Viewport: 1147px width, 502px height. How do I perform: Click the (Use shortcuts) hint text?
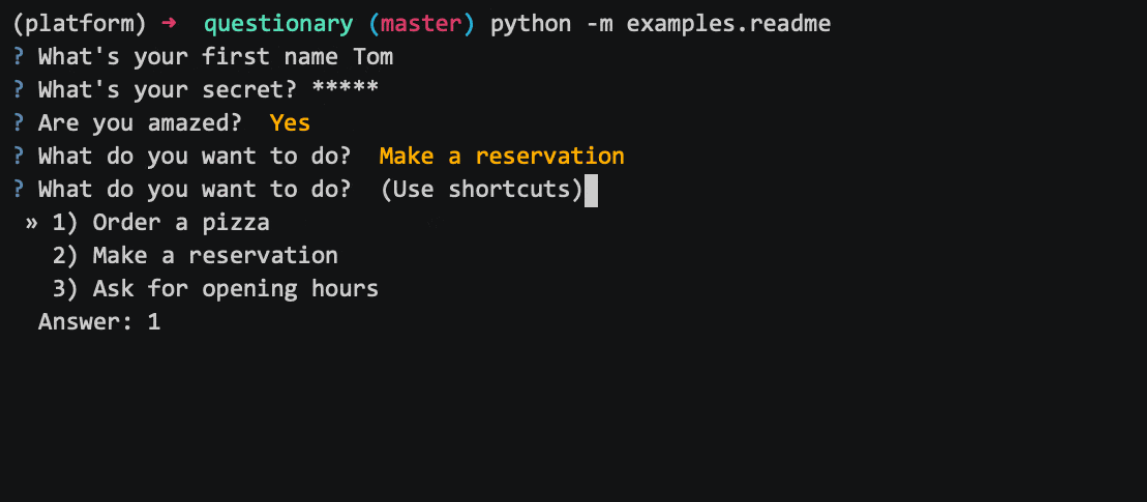tap(482, 190)
